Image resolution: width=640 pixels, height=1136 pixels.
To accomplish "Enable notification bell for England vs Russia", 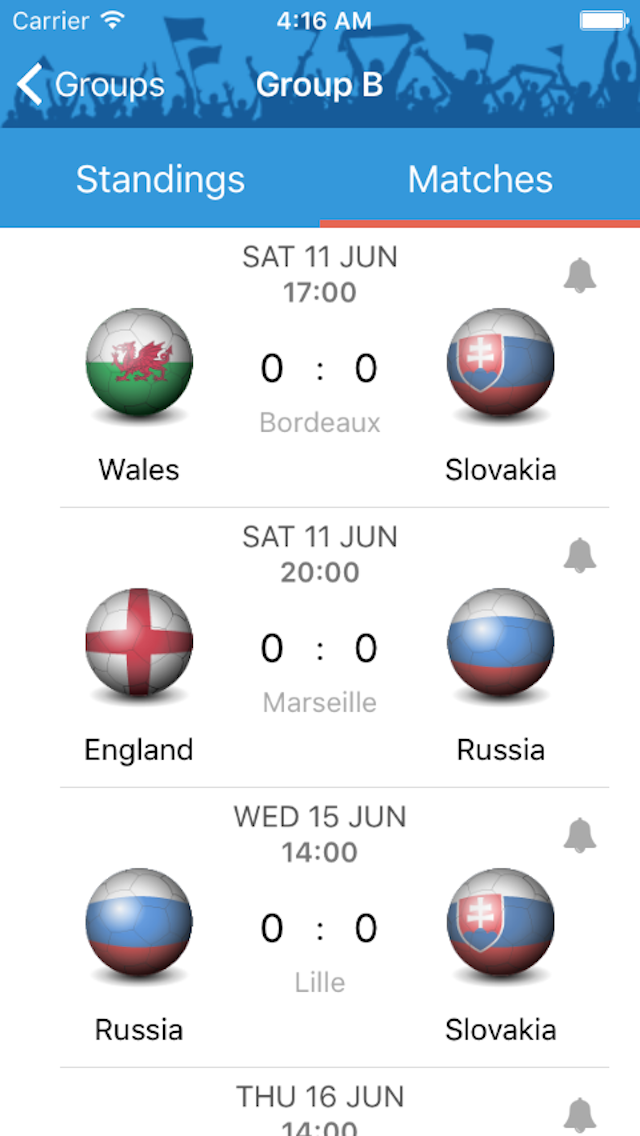I will tap(580, 555).
